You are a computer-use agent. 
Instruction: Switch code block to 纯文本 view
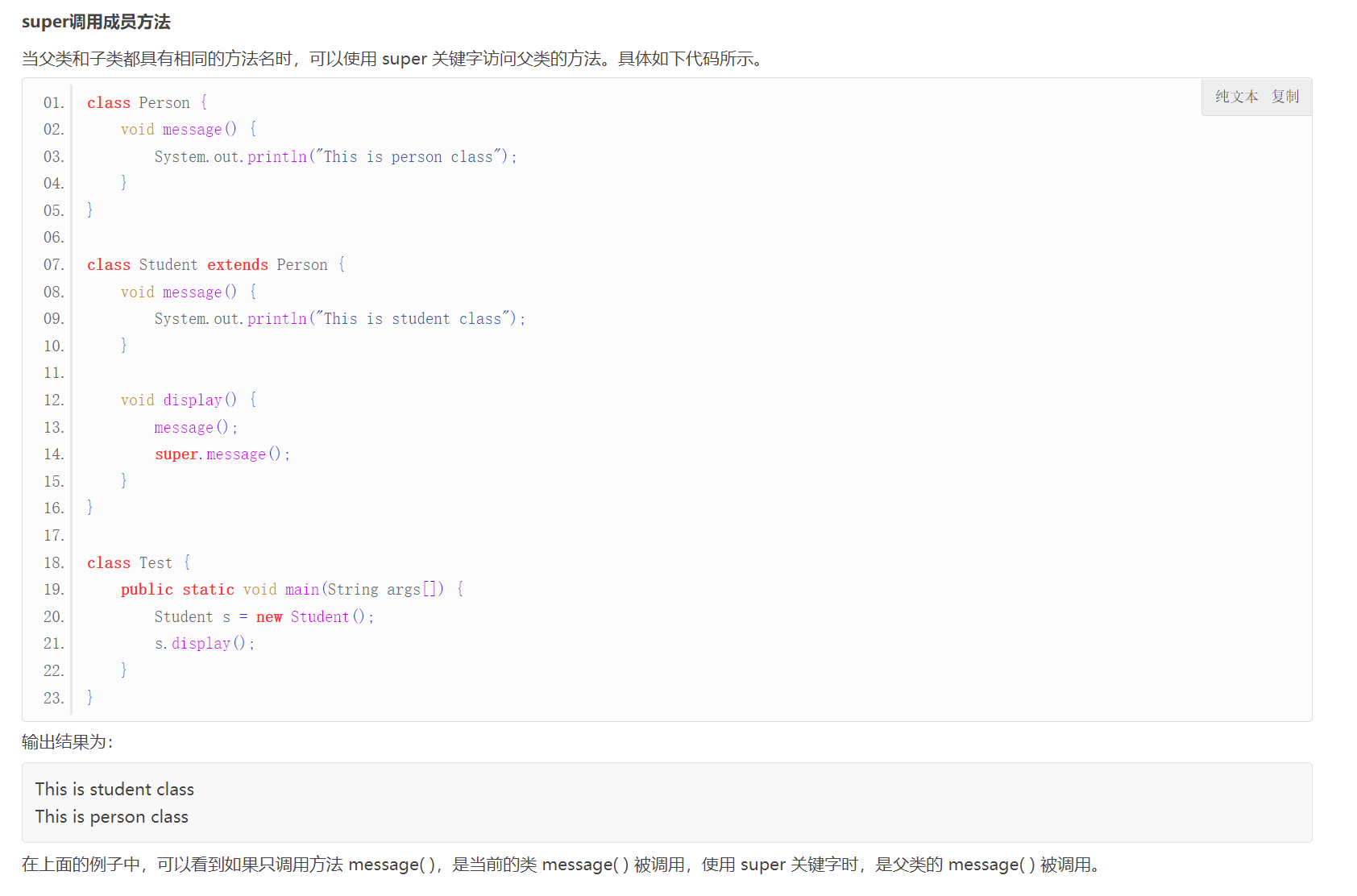coord(1236,97)
